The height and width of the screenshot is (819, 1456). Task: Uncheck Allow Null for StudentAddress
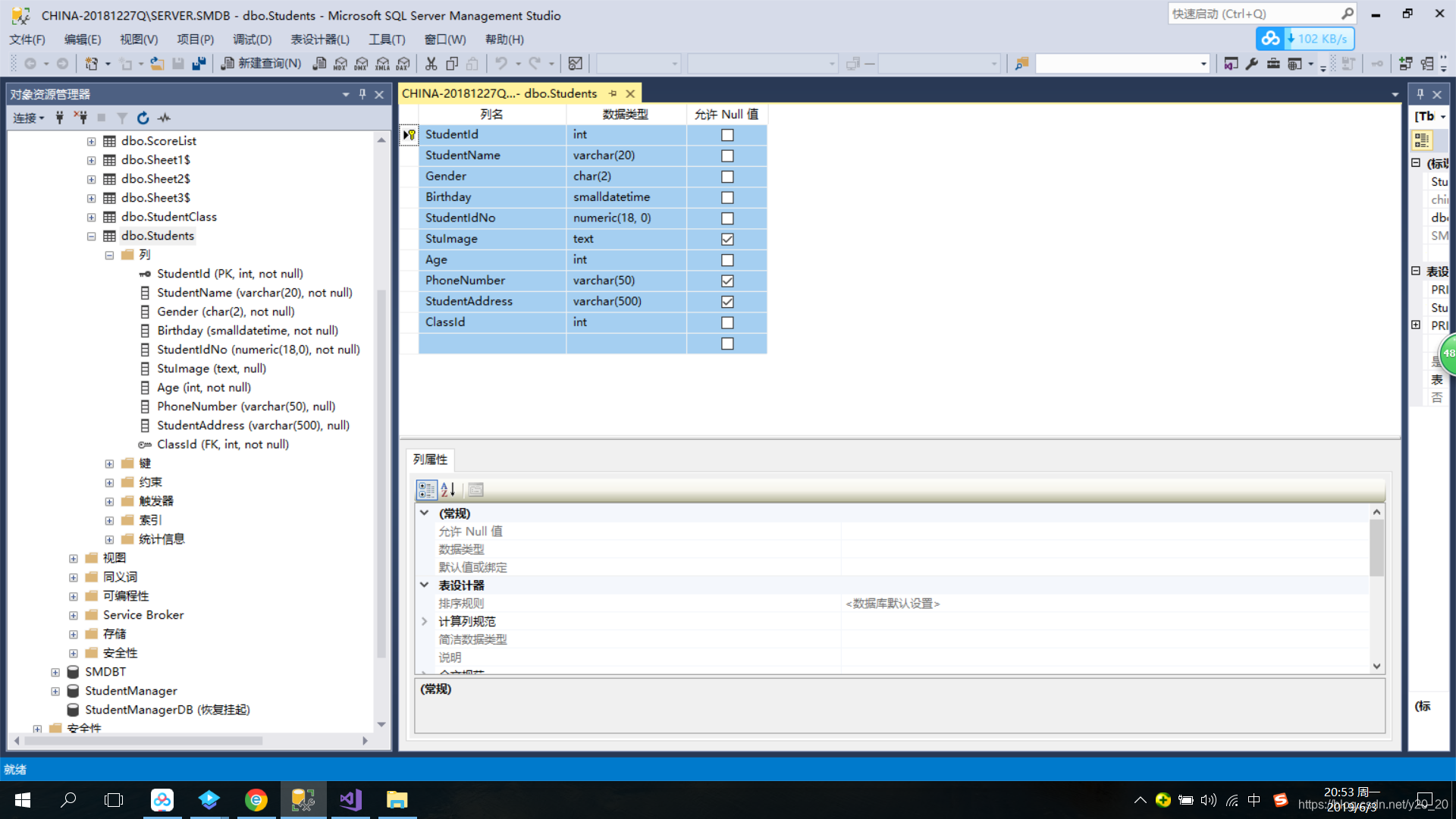point(727,302)
